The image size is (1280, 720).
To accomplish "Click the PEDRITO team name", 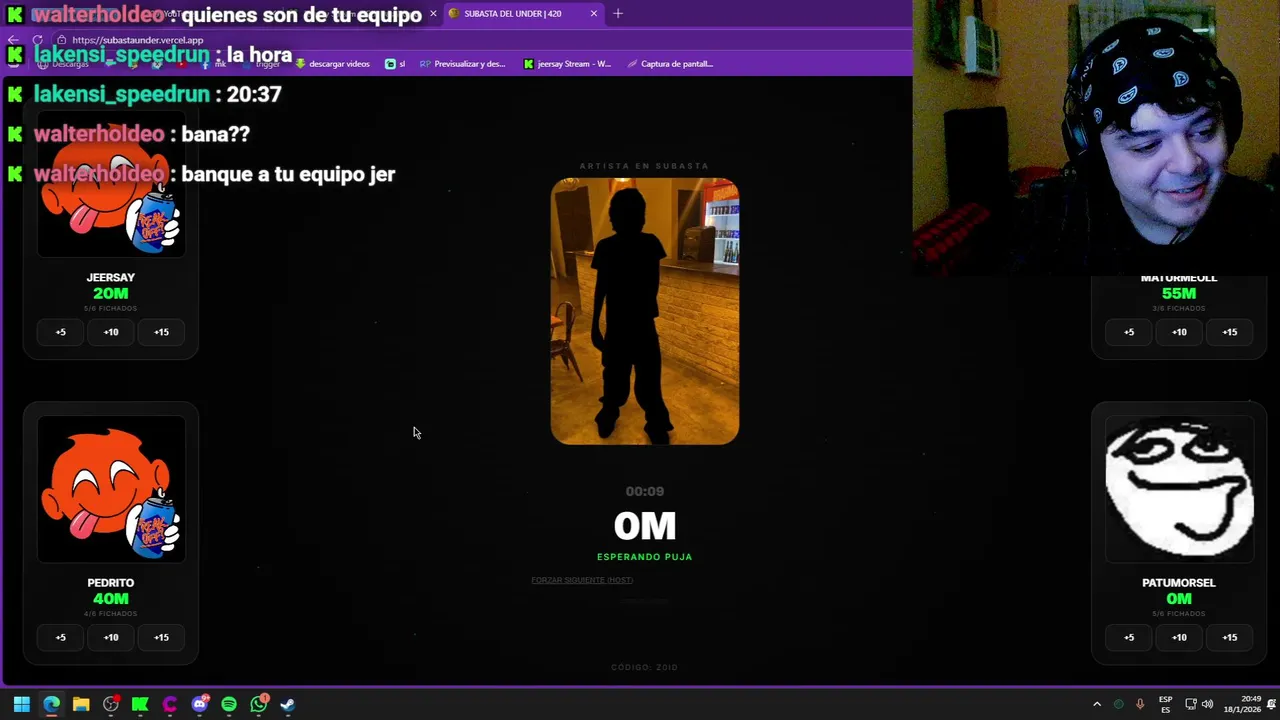I will (x=111, y=583).
